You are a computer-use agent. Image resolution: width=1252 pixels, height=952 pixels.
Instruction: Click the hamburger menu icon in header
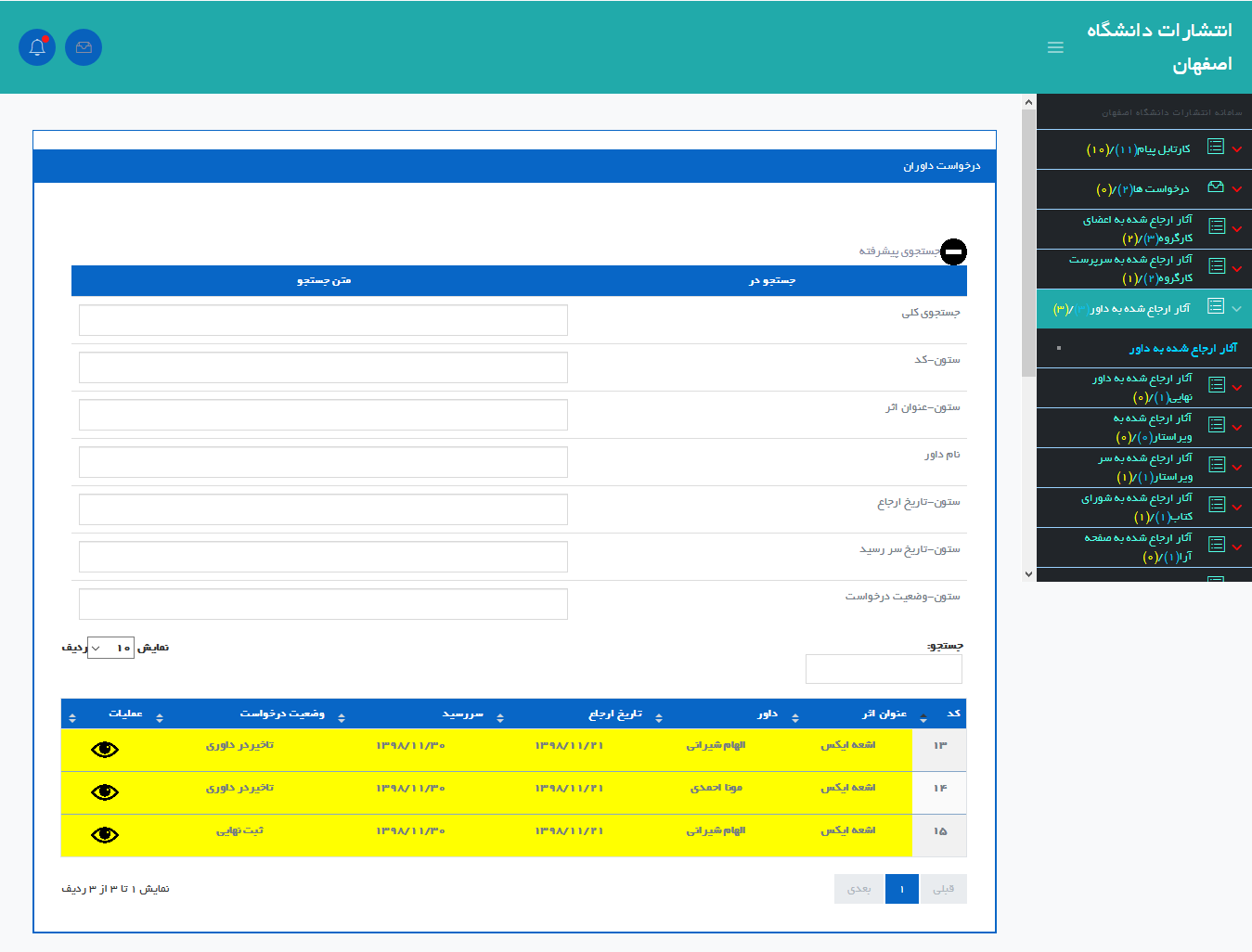pyautogui.click(x=1055, y=47)
